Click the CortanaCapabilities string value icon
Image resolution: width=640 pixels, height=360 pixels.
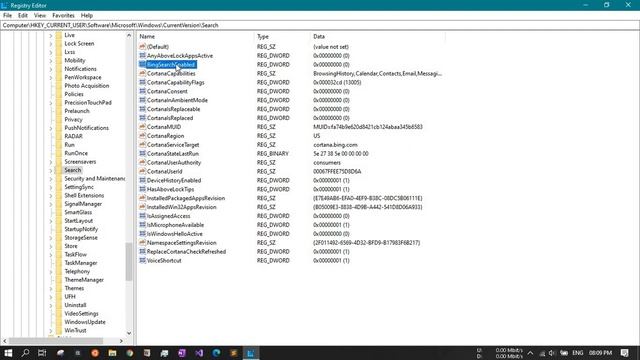[142, 73]
